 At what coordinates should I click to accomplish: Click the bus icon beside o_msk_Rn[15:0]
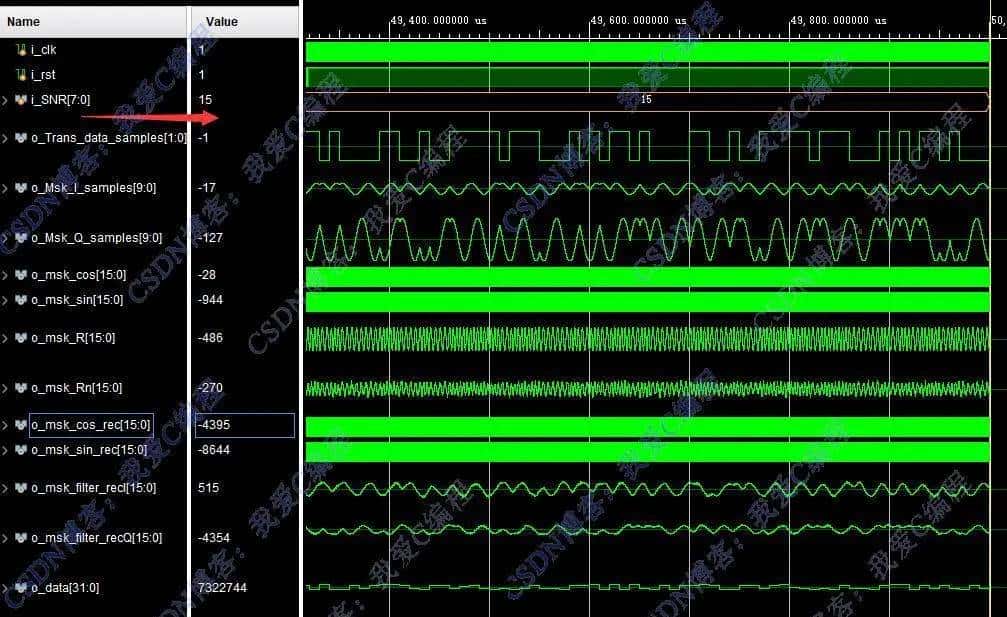22,387
